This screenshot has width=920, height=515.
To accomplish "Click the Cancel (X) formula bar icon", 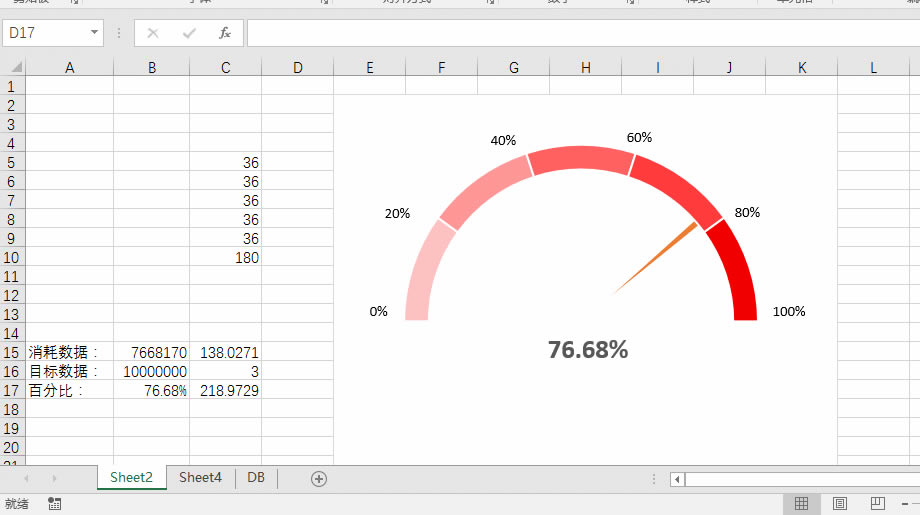I will pyautogui.click(x=153, y=33).
